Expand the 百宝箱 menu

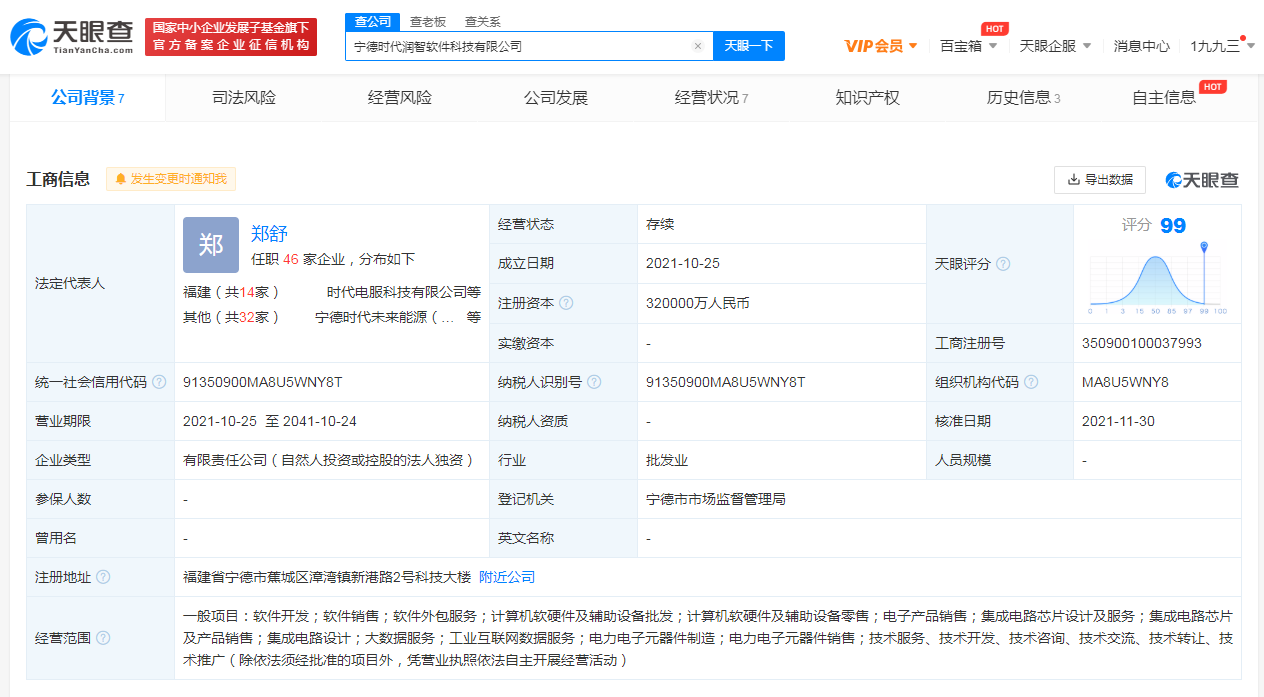pos(968,46)
